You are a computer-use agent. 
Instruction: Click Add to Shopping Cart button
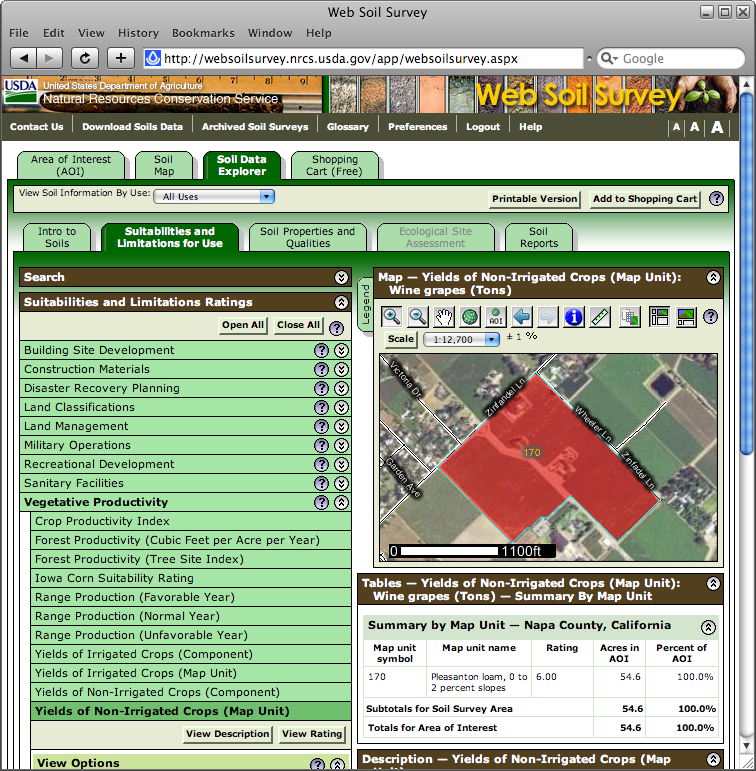pyautogui.click(x=645, y=199)
